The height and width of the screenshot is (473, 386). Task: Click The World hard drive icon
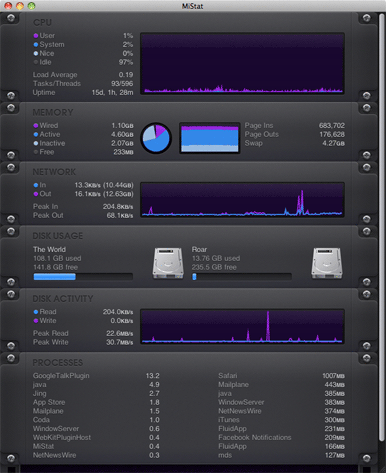pyautogui.click(x=168, y=263)
